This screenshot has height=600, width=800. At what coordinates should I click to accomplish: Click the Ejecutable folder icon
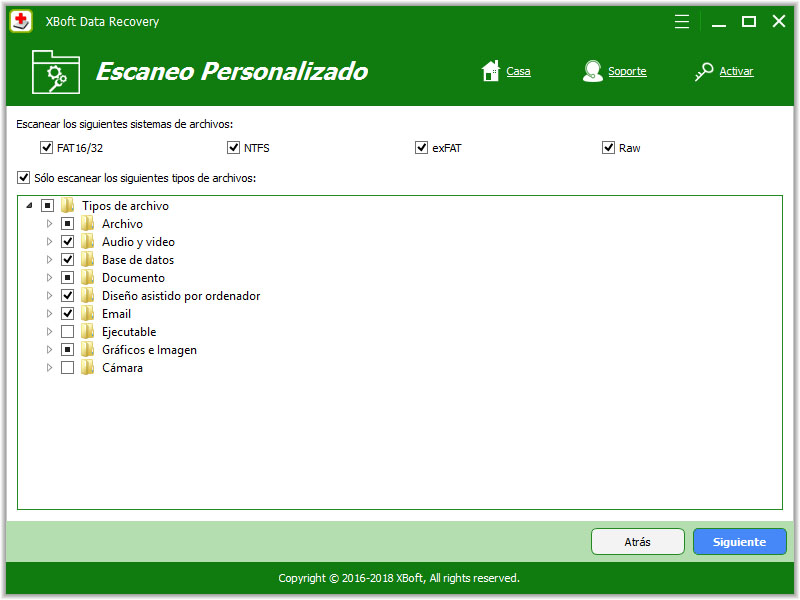pyautogui.click(x=87, y=332)
